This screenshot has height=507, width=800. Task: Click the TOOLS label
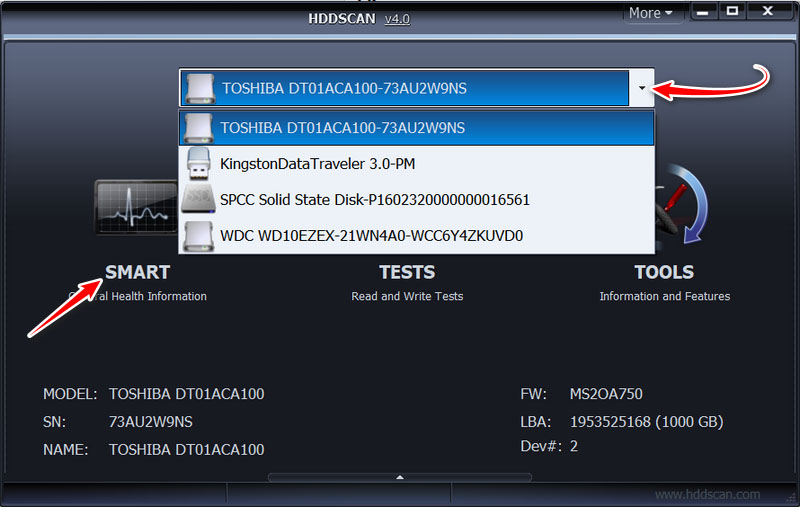[x=664, y=272]
